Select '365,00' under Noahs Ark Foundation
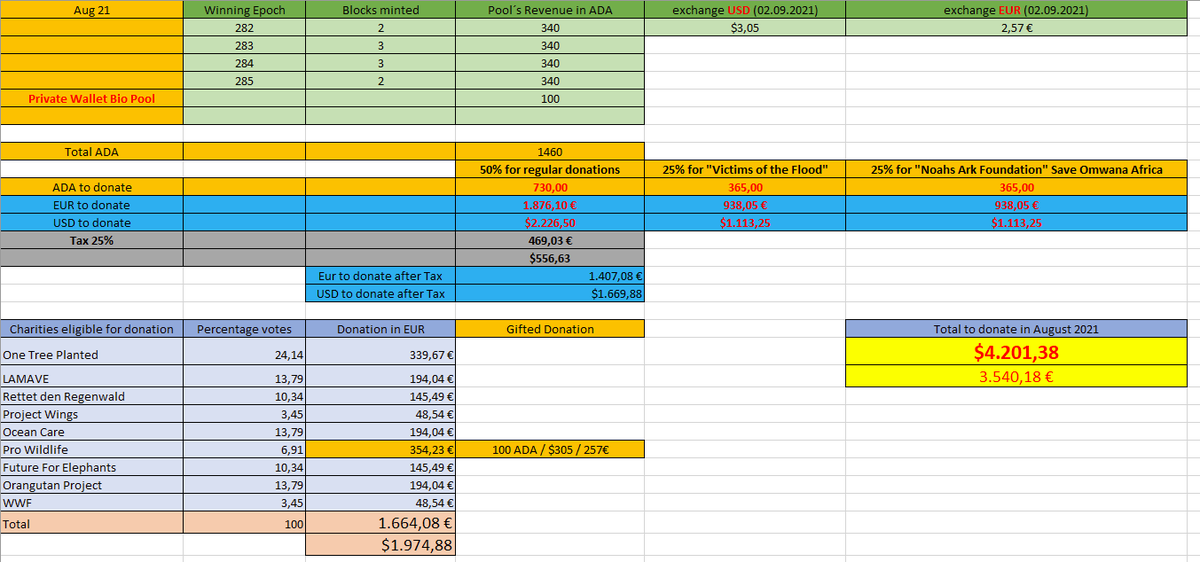This screenshot has height=562, width=1200. [1017, 187]
